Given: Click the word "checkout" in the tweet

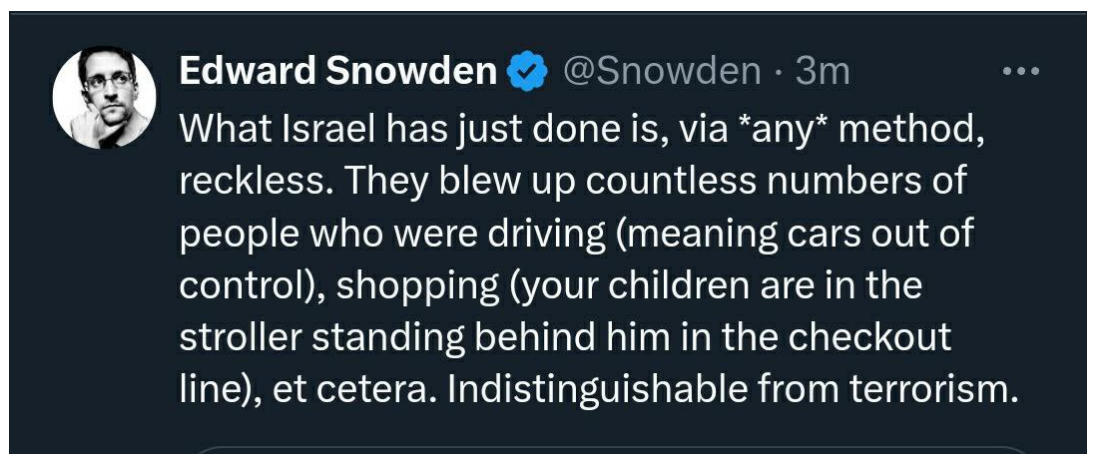Looking at the screenshot, I should pos(869,338).
